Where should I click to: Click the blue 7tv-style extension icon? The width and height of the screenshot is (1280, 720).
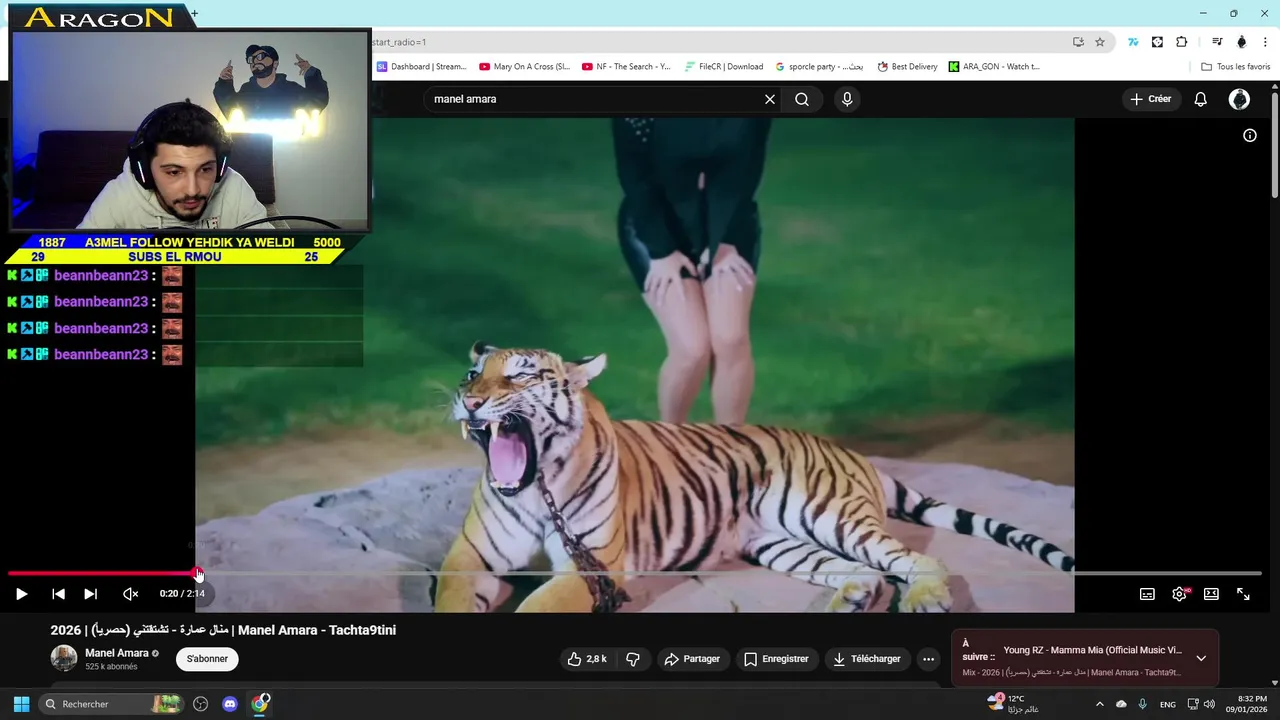click(x=1133, y=42)
